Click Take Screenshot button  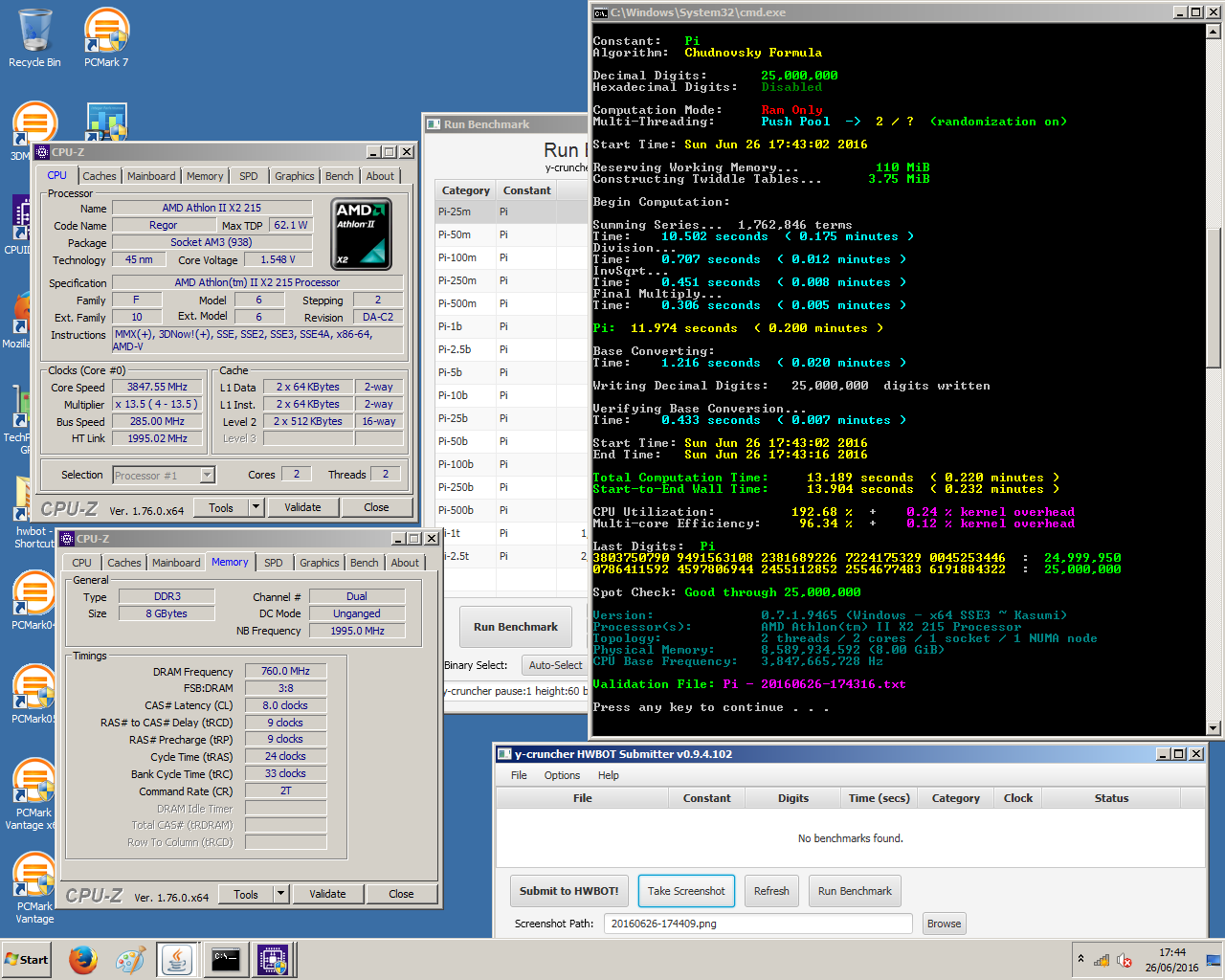pos(686,891)
